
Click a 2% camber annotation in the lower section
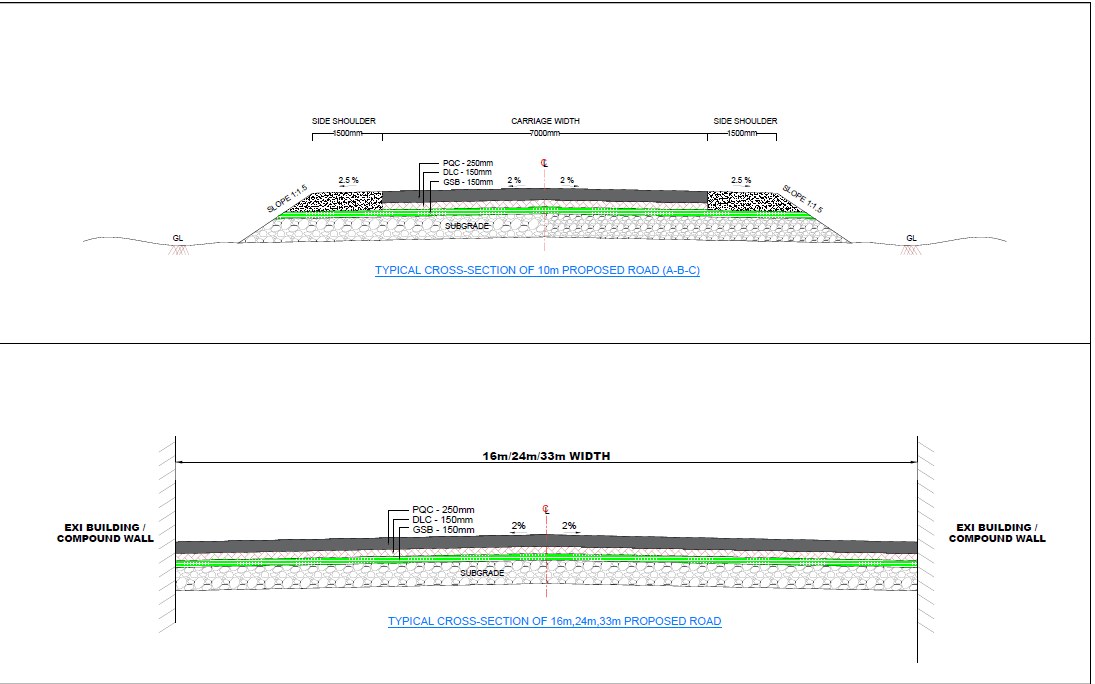[520, 524]
